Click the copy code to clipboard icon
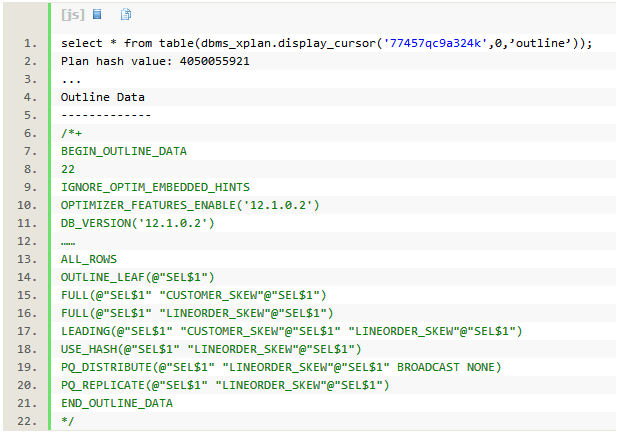This screenshot has width=620, height=437. click(126, 14)
